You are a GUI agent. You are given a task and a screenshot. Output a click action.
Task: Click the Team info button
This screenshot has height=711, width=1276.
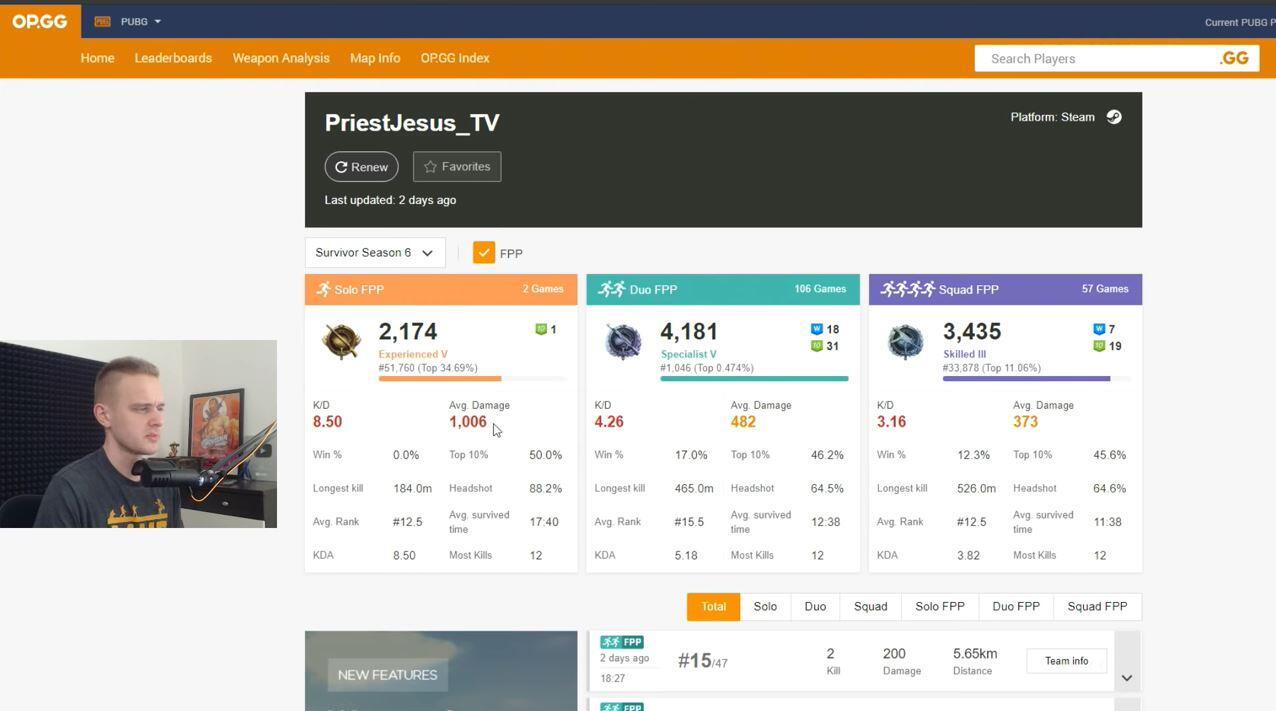1066,661
